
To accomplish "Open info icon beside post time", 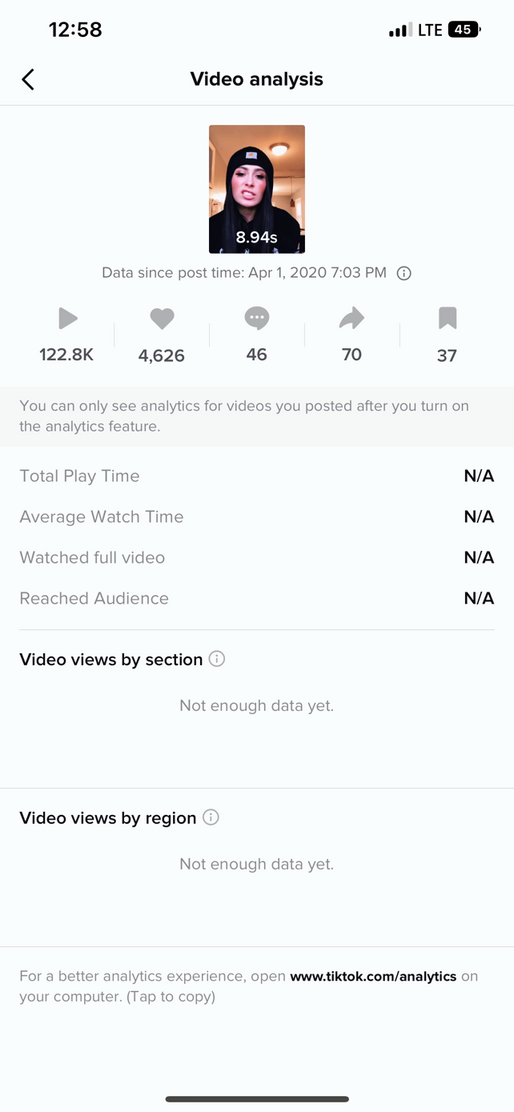I will [404, 273].
